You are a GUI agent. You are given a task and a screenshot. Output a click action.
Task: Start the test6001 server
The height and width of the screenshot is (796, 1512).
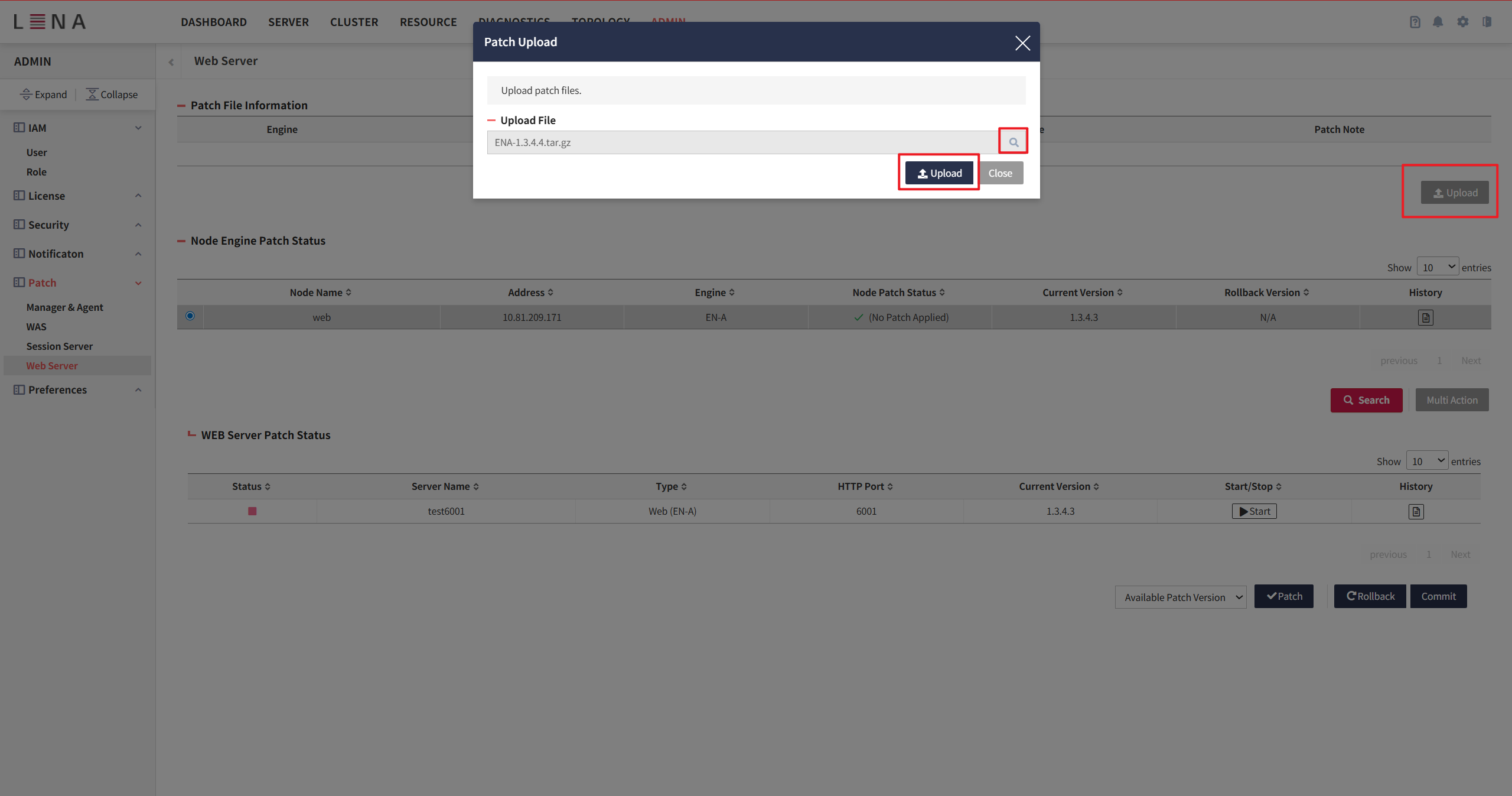(x=1254, y=511)
